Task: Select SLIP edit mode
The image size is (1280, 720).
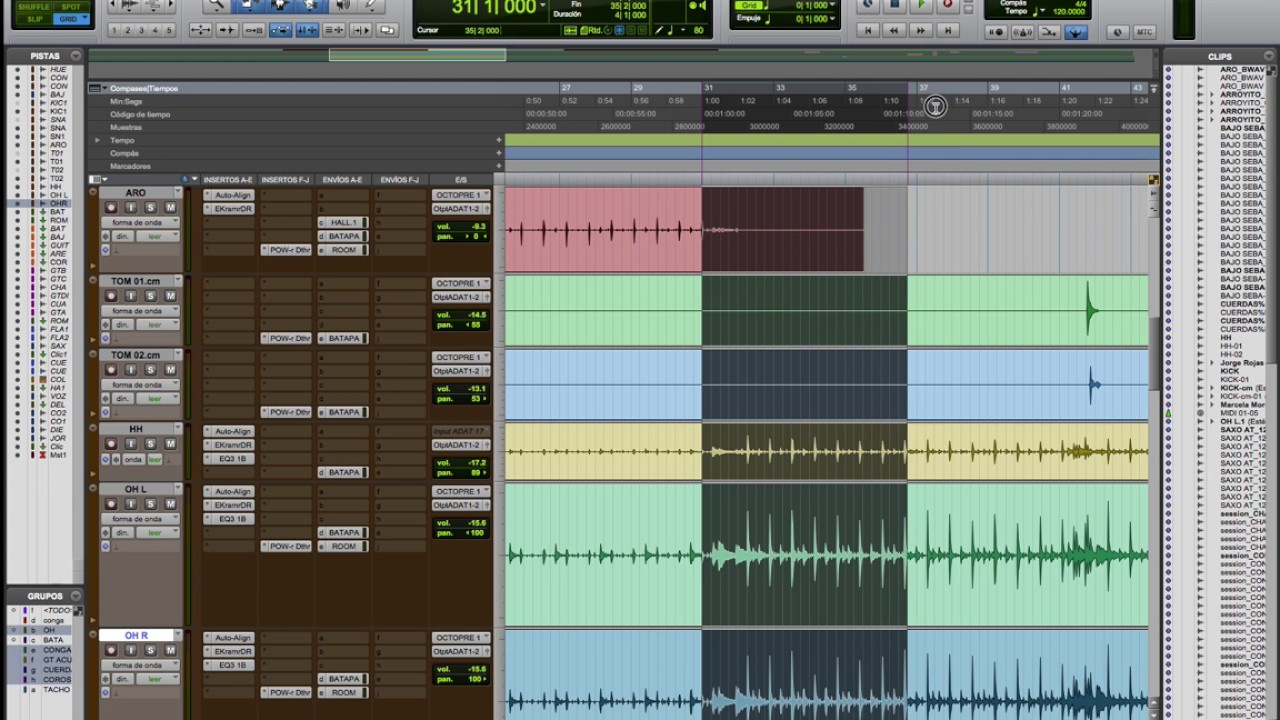Action: (x=36, y=19)
